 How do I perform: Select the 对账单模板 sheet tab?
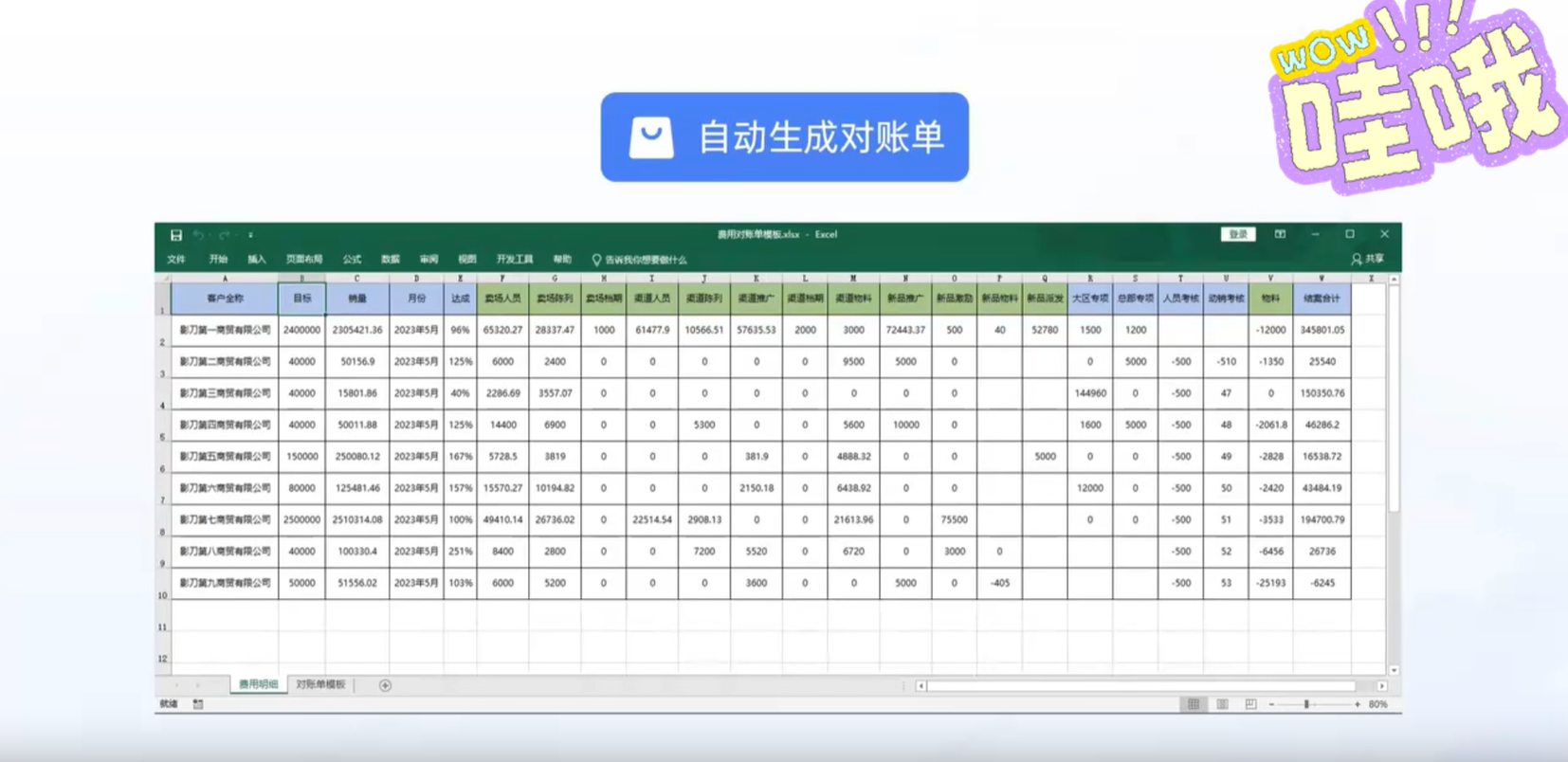[320, 684]
